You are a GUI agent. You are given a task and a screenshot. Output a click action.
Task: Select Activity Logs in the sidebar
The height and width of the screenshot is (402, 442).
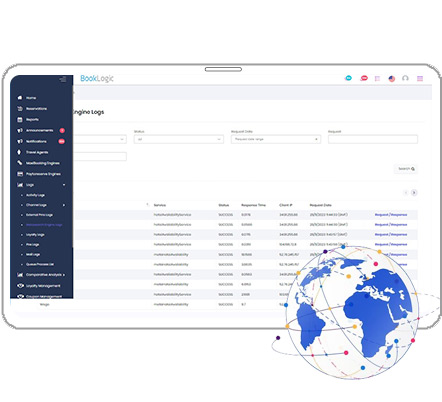point(35,195)
